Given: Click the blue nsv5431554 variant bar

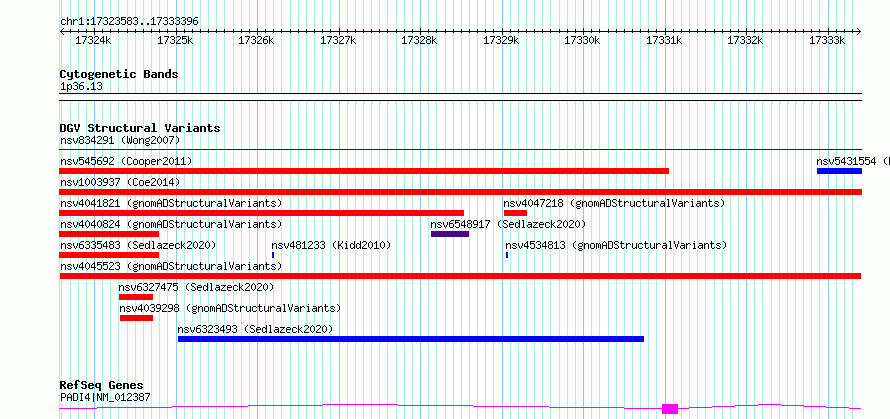Looking at the screenshot, I should pyautogui.click(x=839, y=171).
